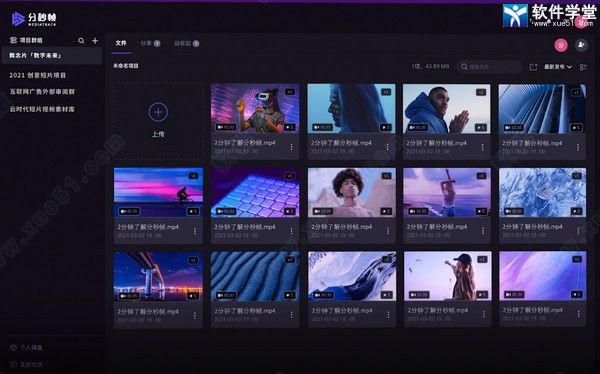Open the purple gradient video thumbnail
The height and width of the screenshot is (374, 600).
click(543, 276)
